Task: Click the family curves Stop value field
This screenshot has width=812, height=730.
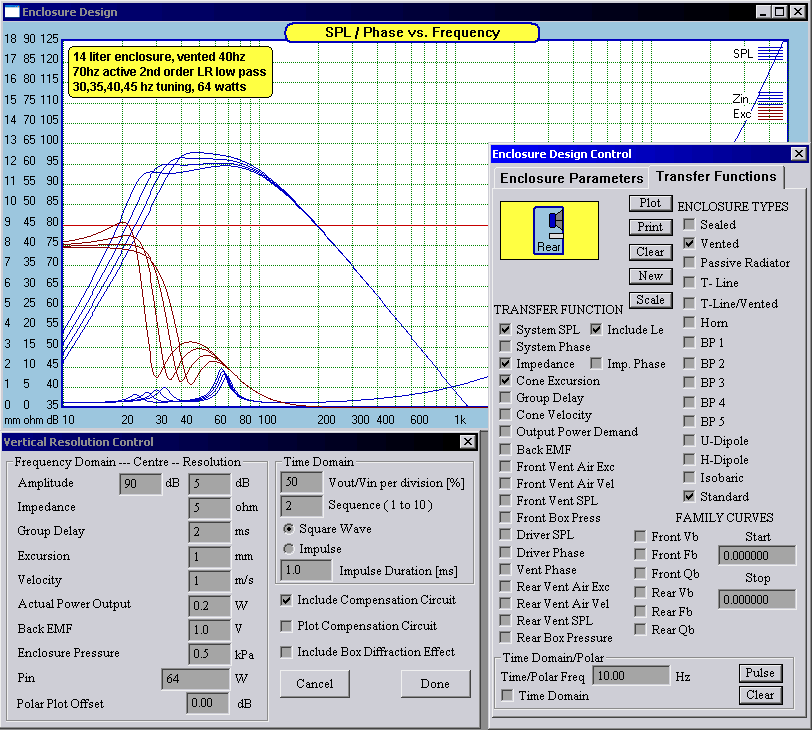Action: tap(757, 600)
